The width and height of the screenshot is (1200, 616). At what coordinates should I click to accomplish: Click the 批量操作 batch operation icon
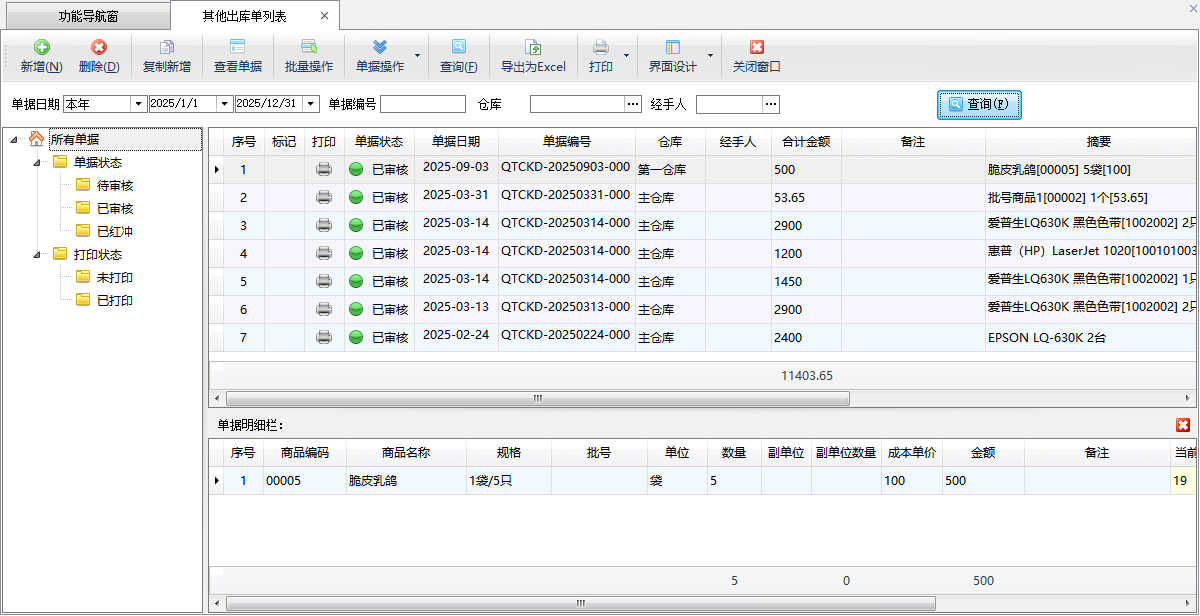tap(308, 48)
